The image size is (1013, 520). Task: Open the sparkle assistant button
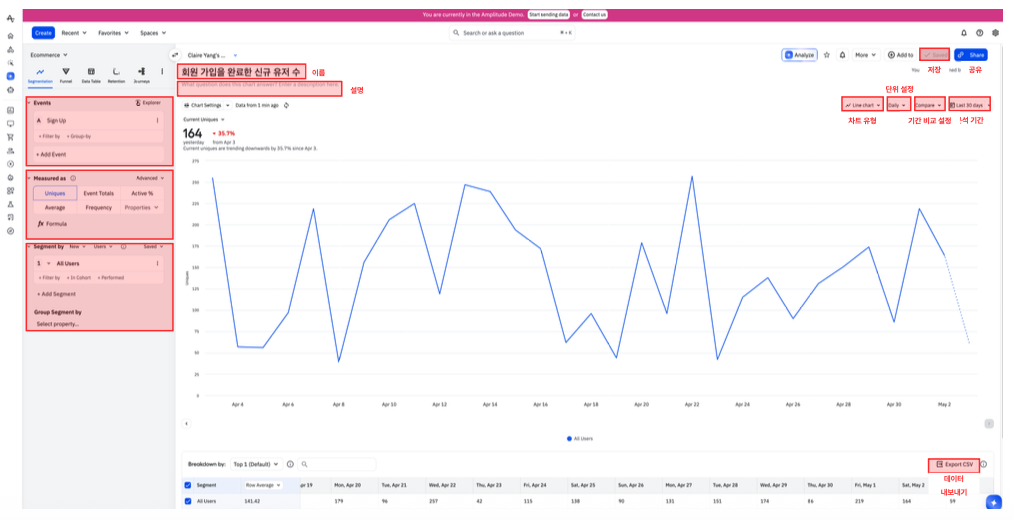(x=994, y=503)
